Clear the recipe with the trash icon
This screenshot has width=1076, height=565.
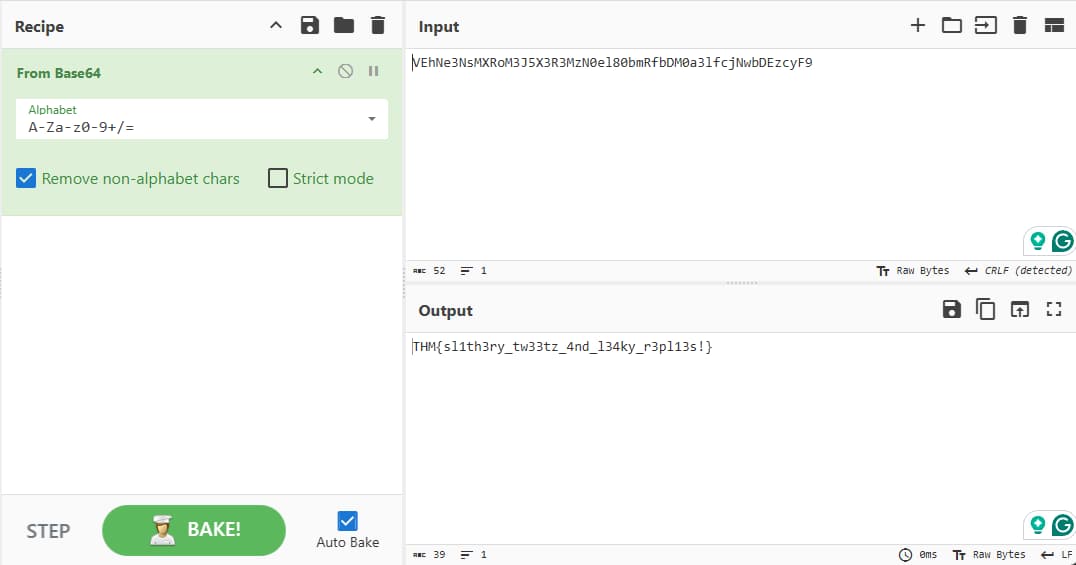click(377, 25)
